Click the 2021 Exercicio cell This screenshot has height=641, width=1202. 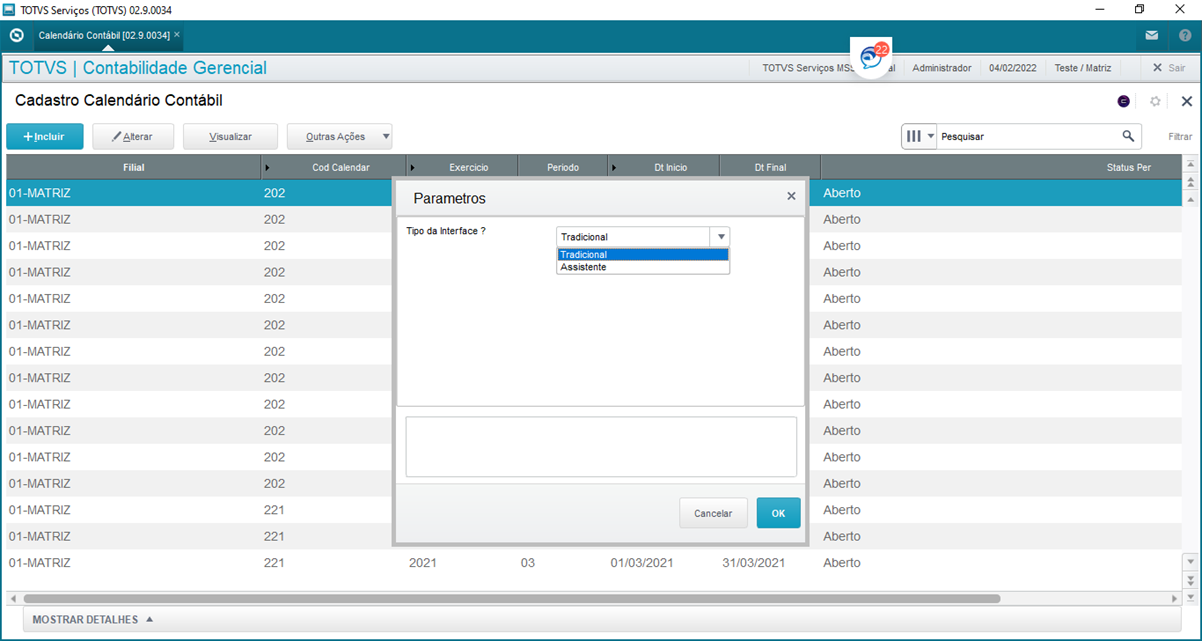click(x=423, y=563)
